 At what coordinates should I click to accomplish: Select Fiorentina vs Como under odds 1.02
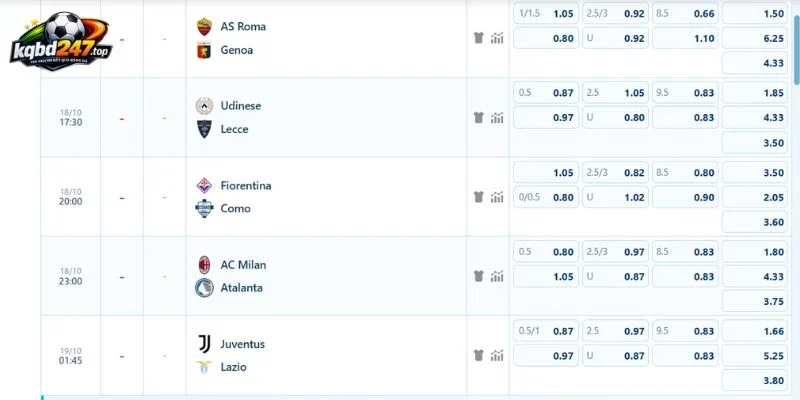coord(616,197)
